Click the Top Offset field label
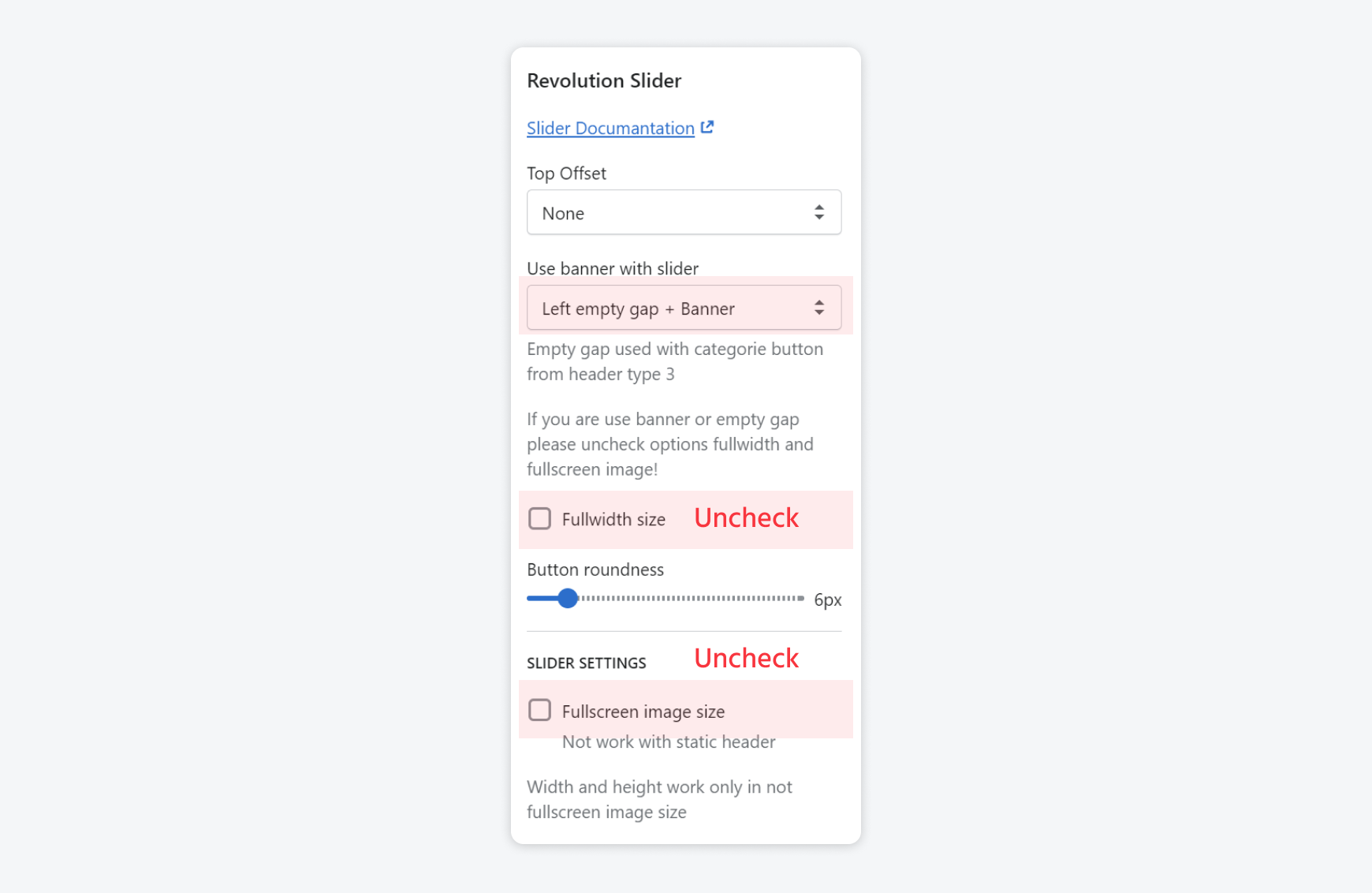This screenshot has height=893, width=1372. [x=566, y=174]
